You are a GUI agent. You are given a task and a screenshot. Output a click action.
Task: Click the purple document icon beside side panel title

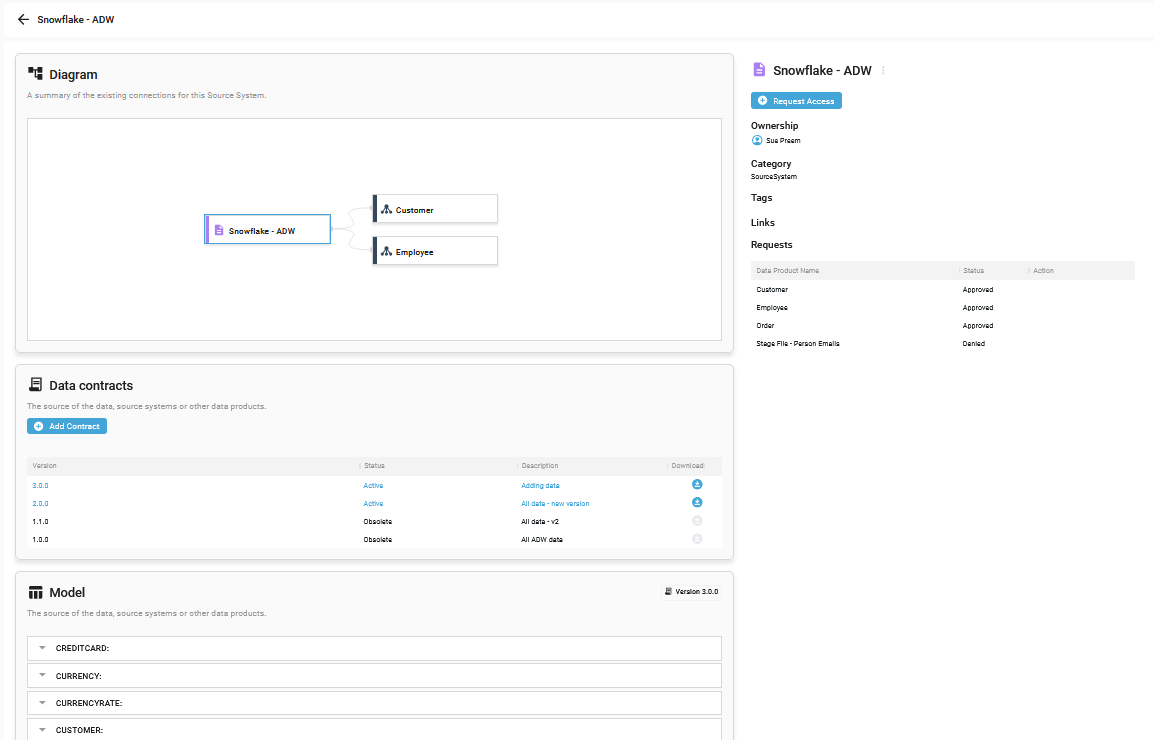[759, 70]
